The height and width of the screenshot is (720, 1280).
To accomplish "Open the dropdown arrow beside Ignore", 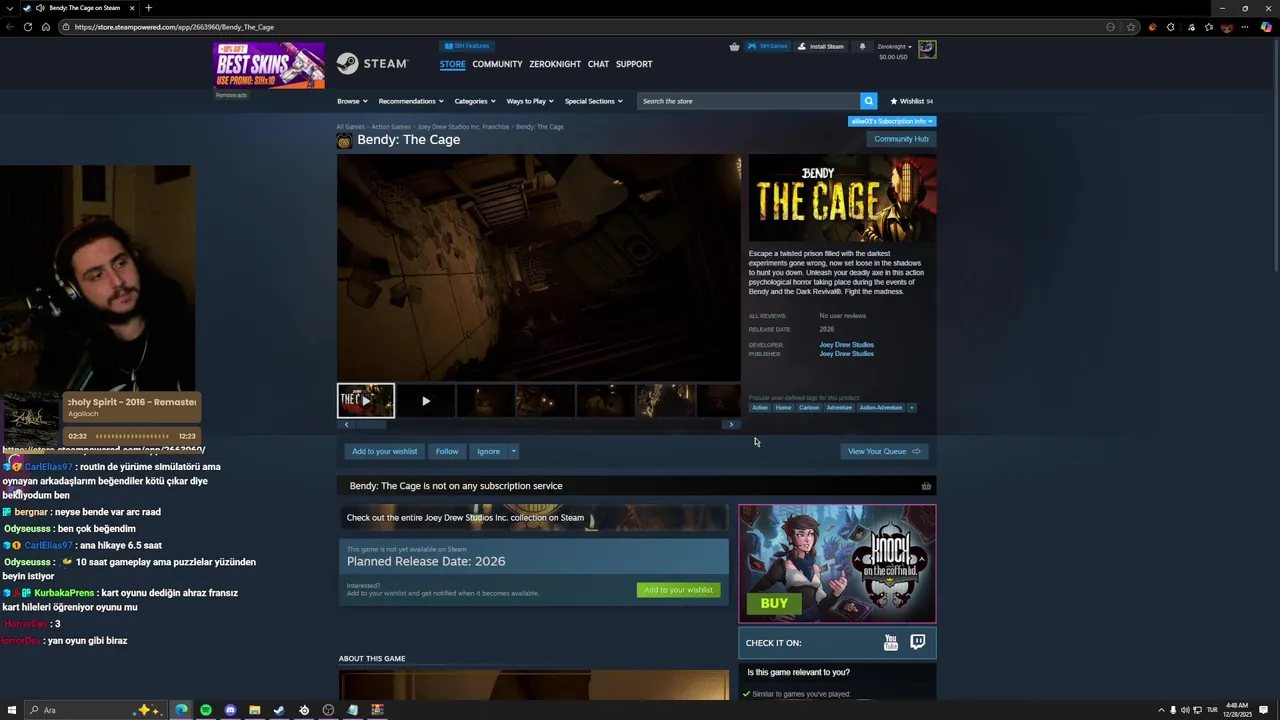I will tap(513, 451).
